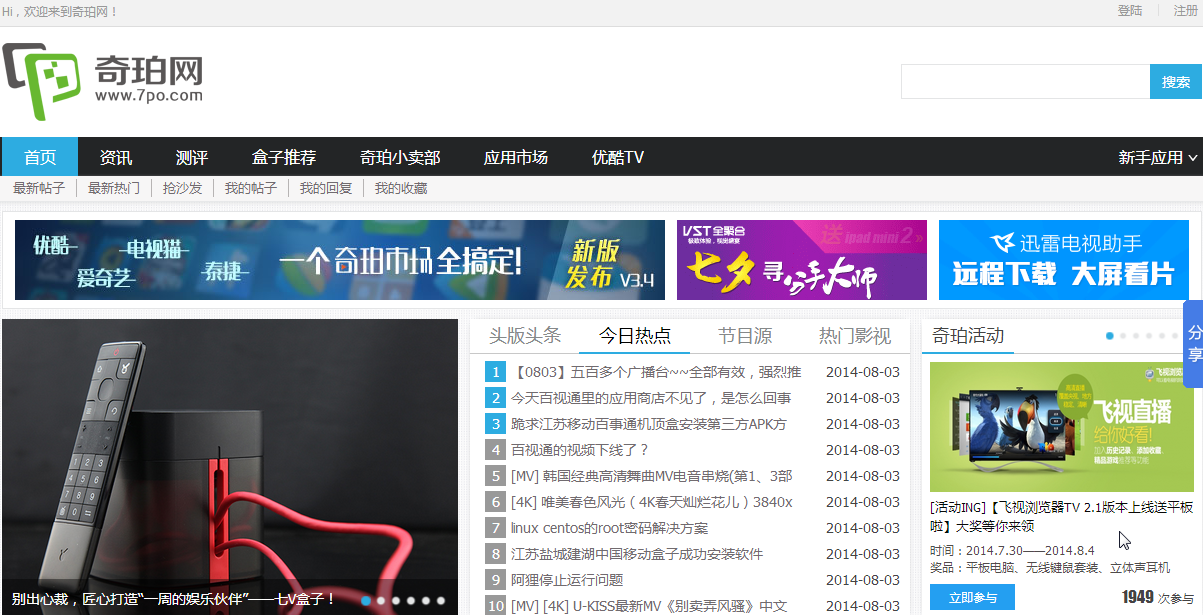Open post 阿狸停止运行问题
This screenshot has width=1203, height=615.
[x=567, y=580]
